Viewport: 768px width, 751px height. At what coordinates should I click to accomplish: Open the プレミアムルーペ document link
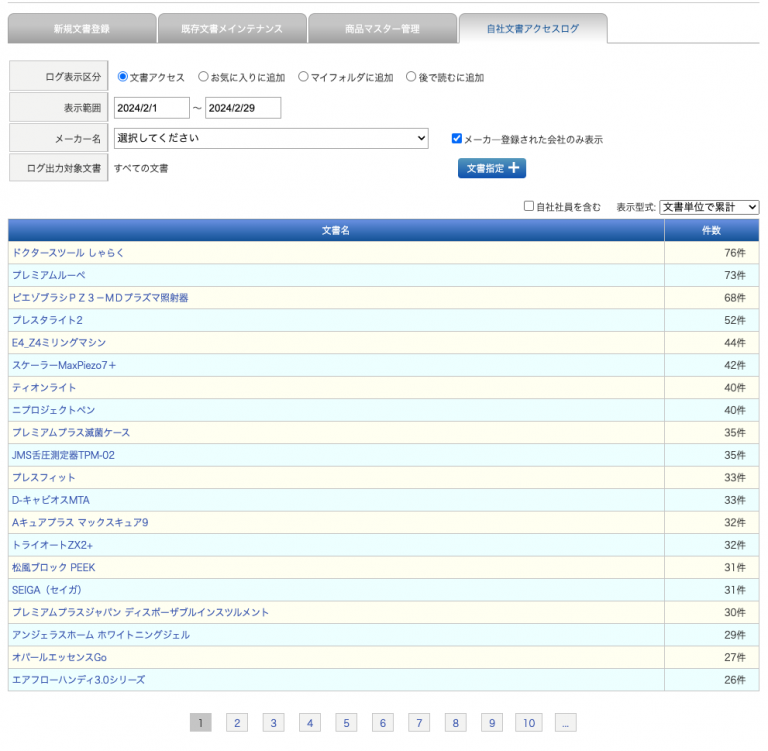(x=48, y=275)
